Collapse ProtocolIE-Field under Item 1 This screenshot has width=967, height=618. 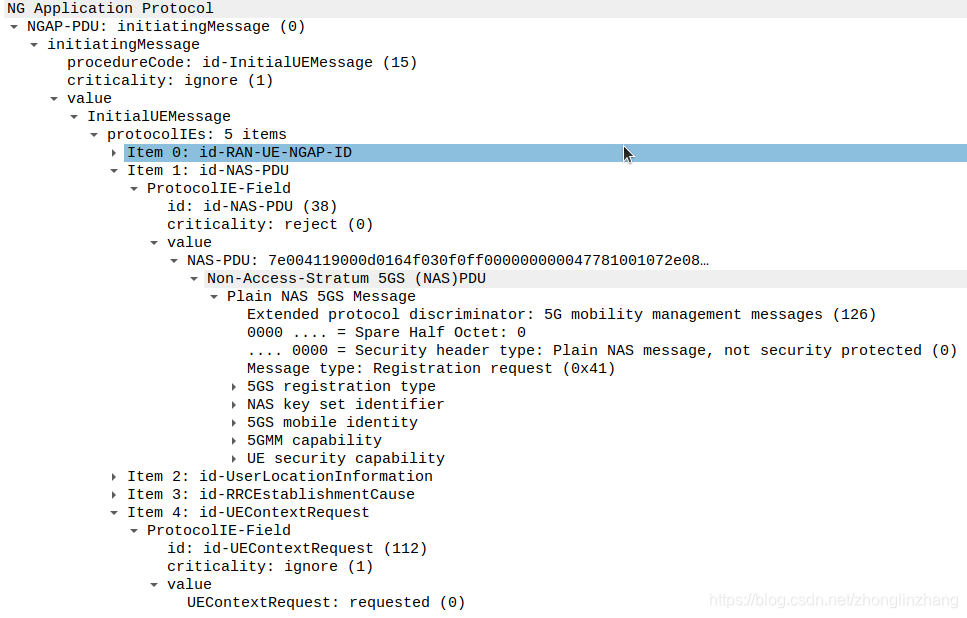(134, 189)
